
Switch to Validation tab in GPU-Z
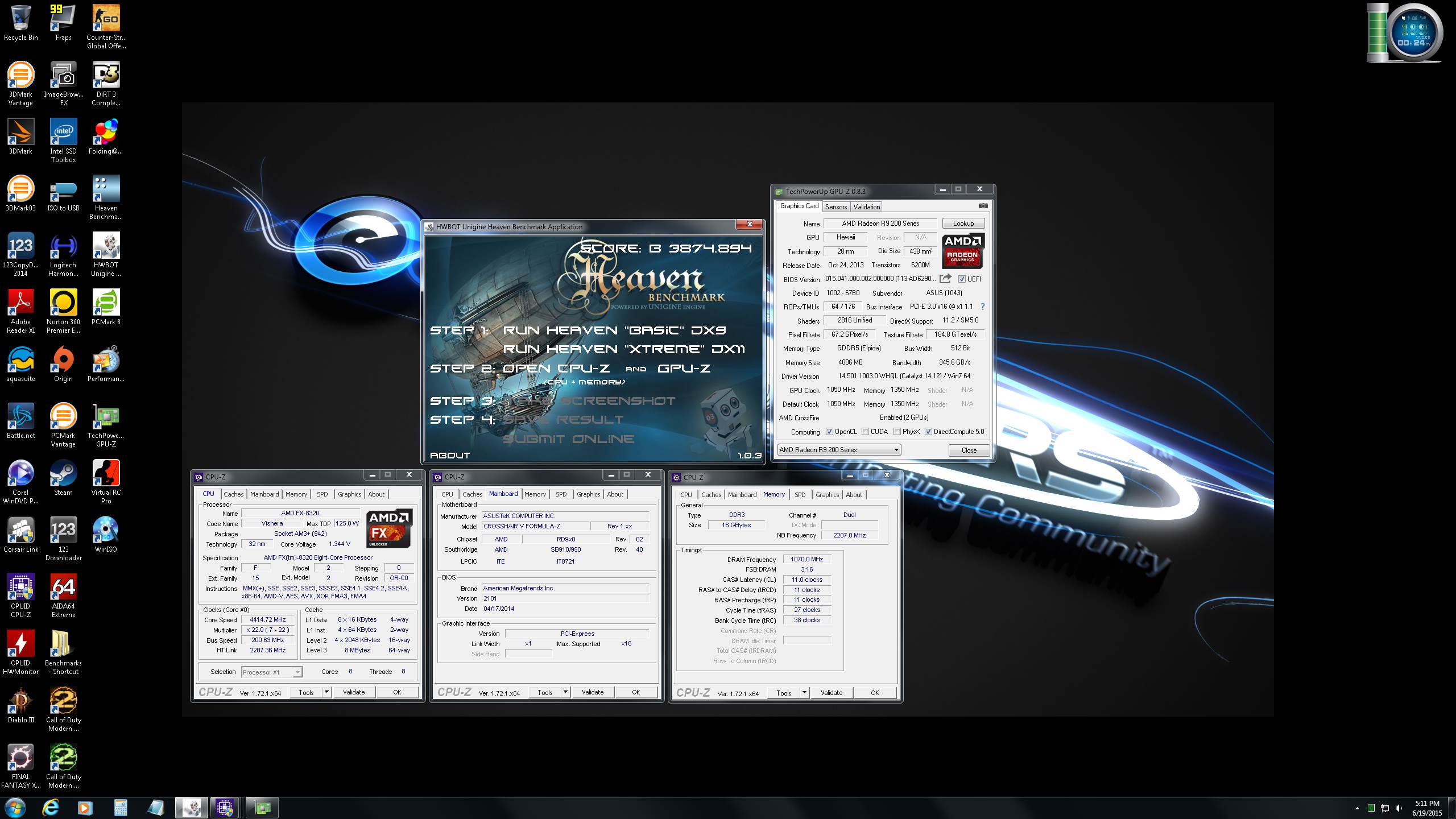[x=867, y=207]
